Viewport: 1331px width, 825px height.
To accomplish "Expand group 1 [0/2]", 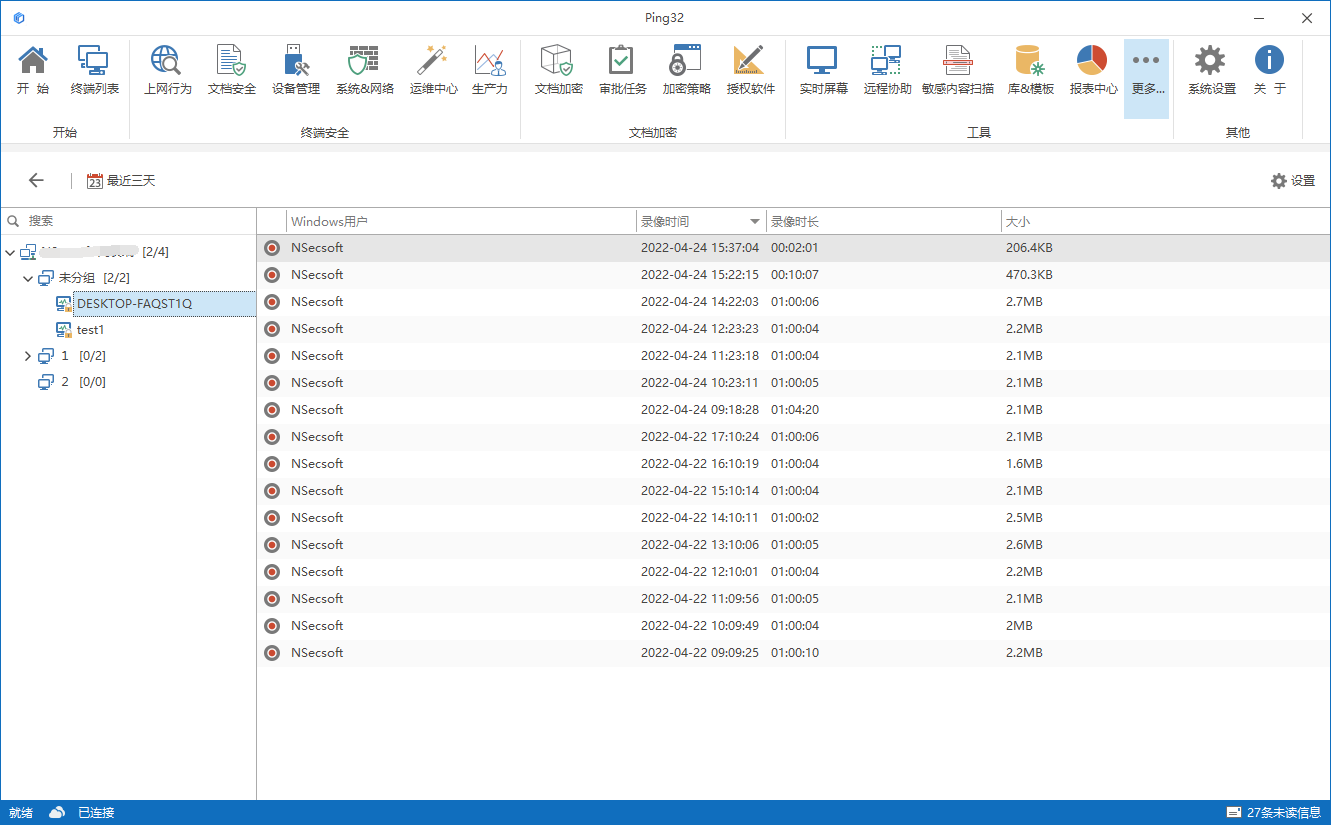I will [x=28, y=356].
